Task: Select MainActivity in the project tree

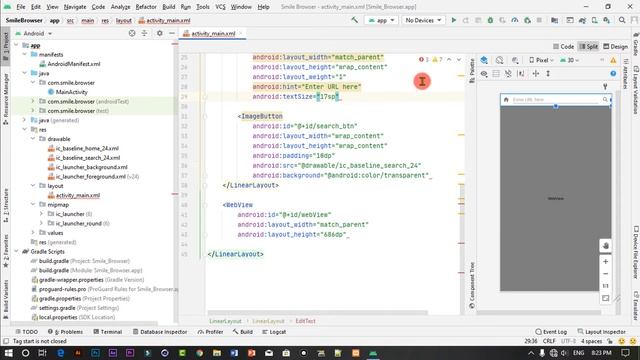Action: coord(71,92)
